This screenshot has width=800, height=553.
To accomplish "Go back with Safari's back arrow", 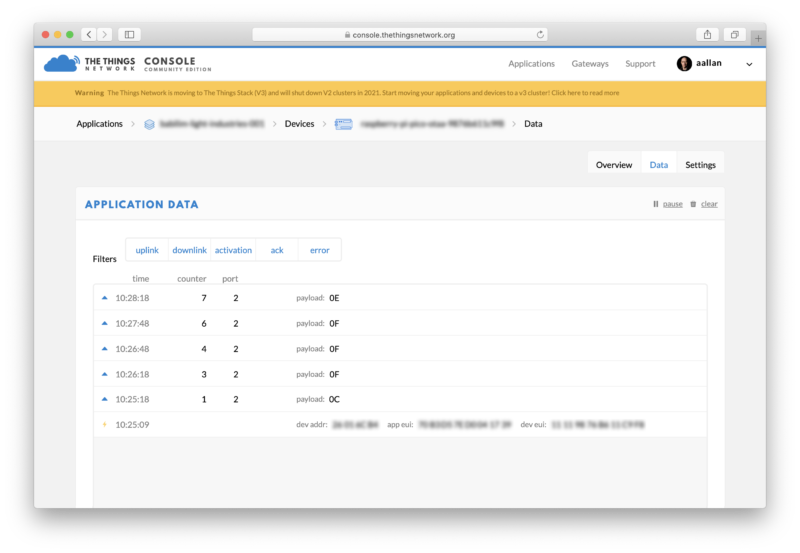I will (89, 35).
